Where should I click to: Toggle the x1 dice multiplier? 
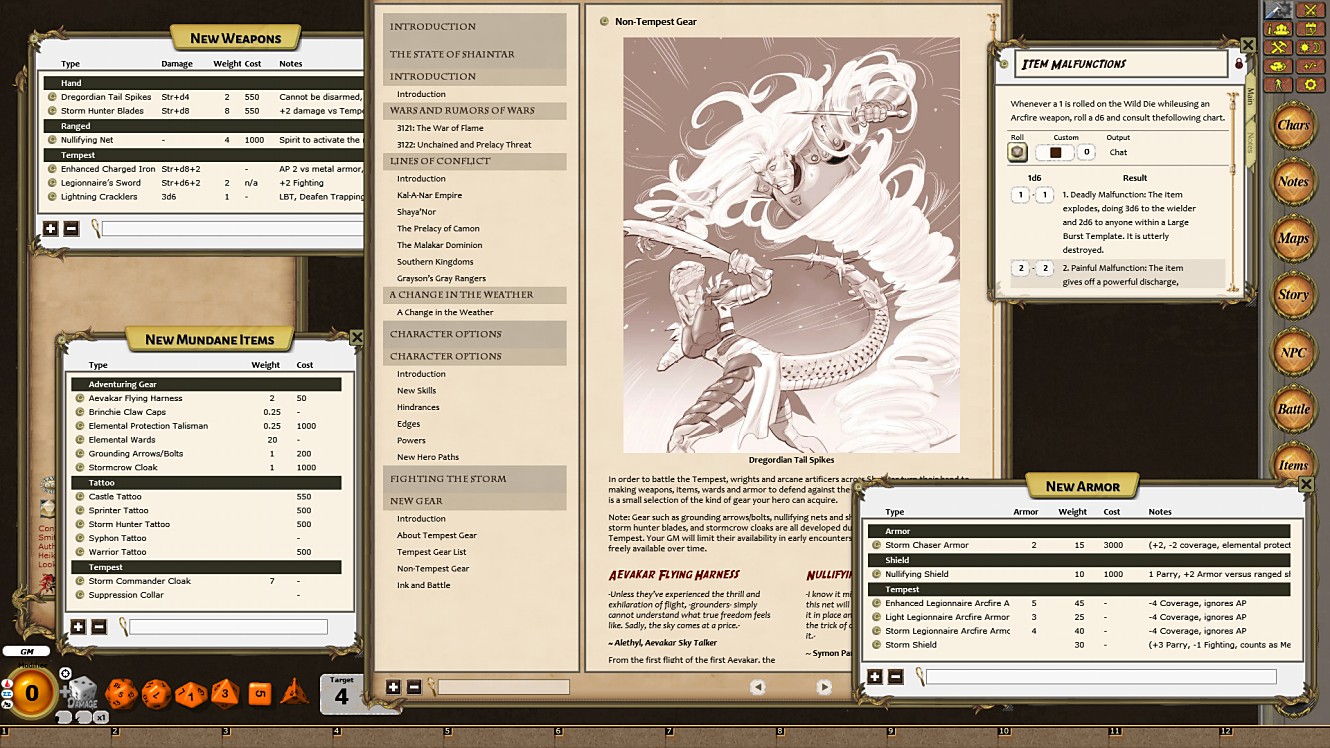point(101,717)
